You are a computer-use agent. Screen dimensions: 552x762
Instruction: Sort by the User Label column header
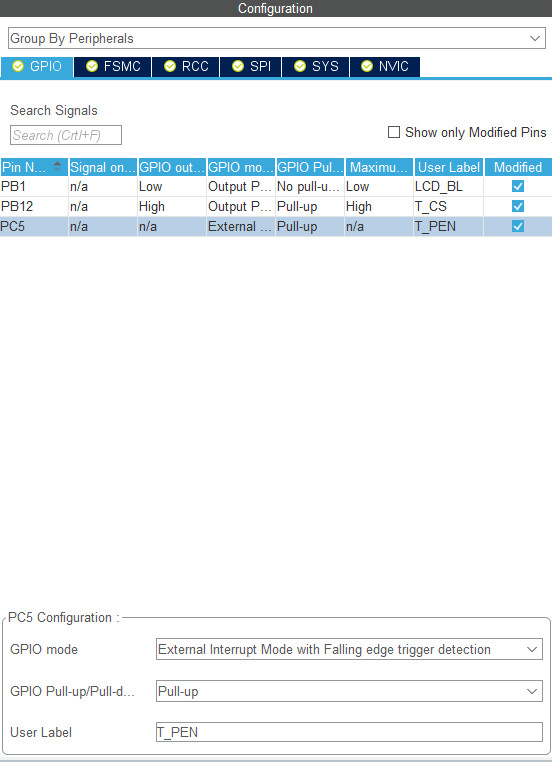click(x=448, y=167)
